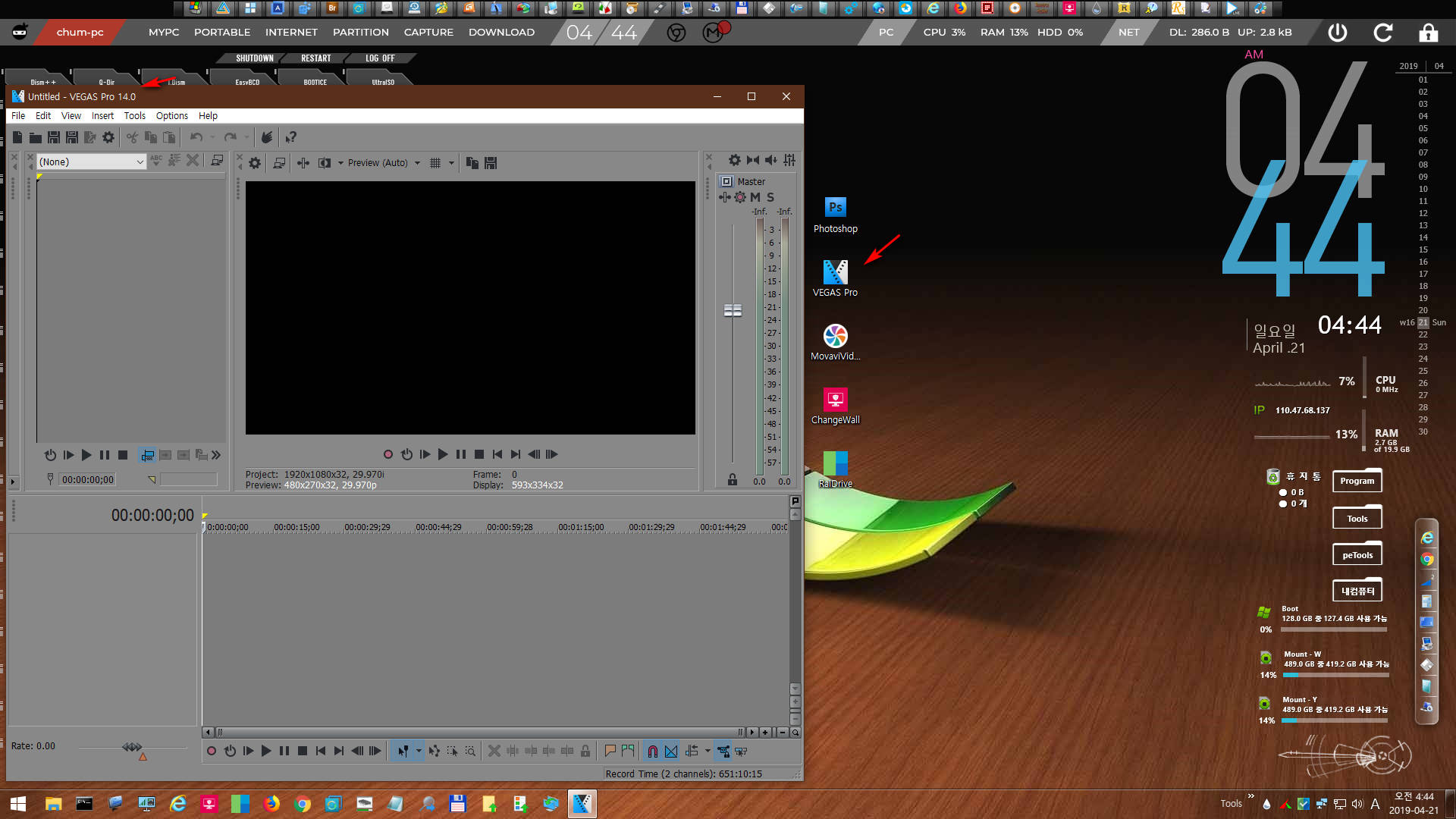The image size is (1456, 819).
Task: Expand Undo history dropdown arrow
Action: coord(212,137)
